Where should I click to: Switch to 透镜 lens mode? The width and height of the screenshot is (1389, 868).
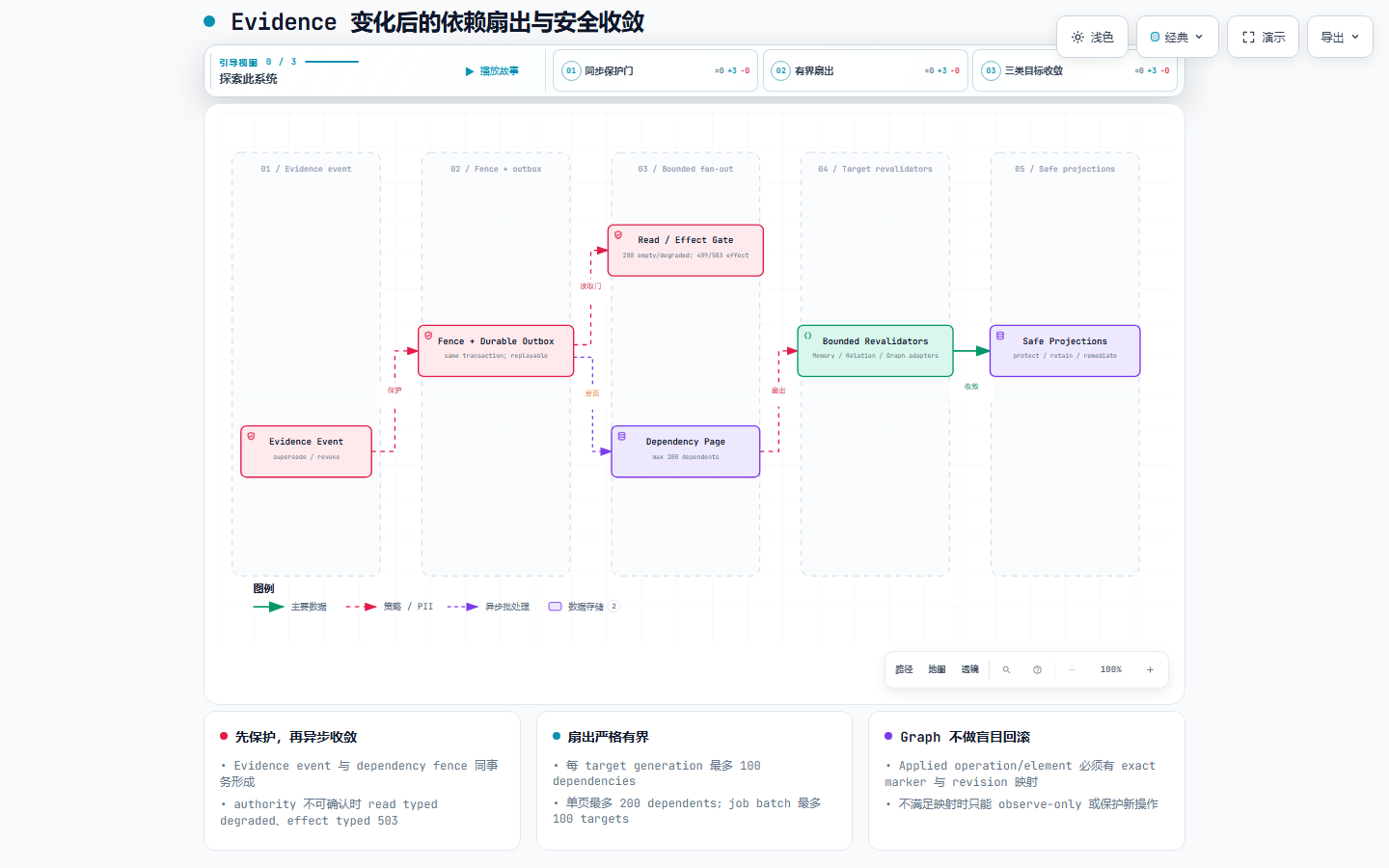(x=969, y=669)
